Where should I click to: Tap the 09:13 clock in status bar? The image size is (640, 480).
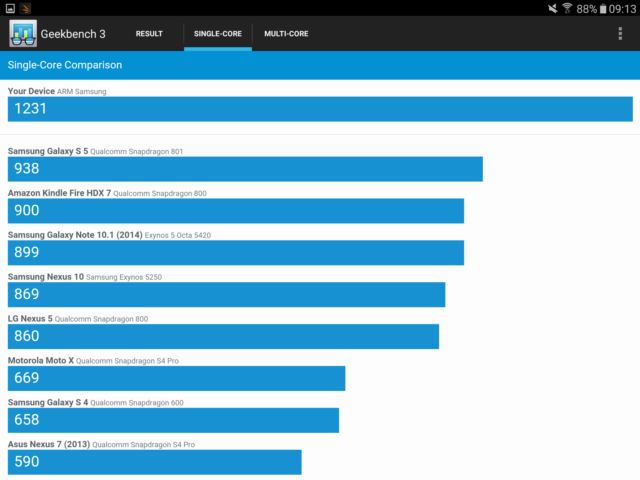(622, 9)
